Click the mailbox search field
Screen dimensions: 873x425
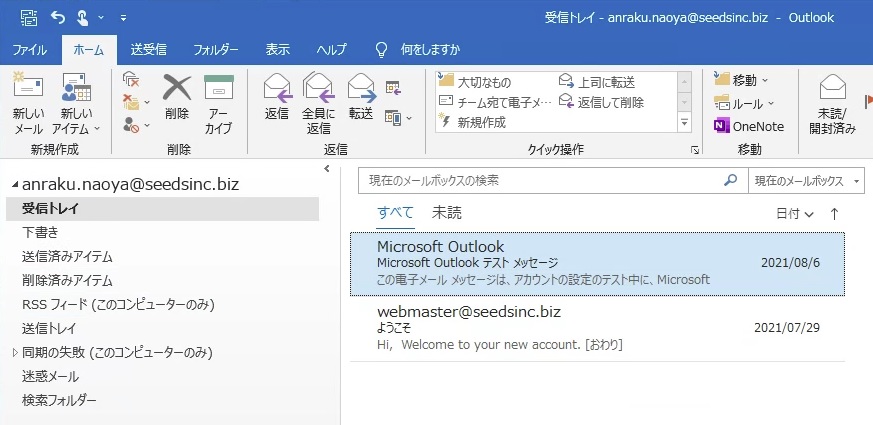[540, 181]
